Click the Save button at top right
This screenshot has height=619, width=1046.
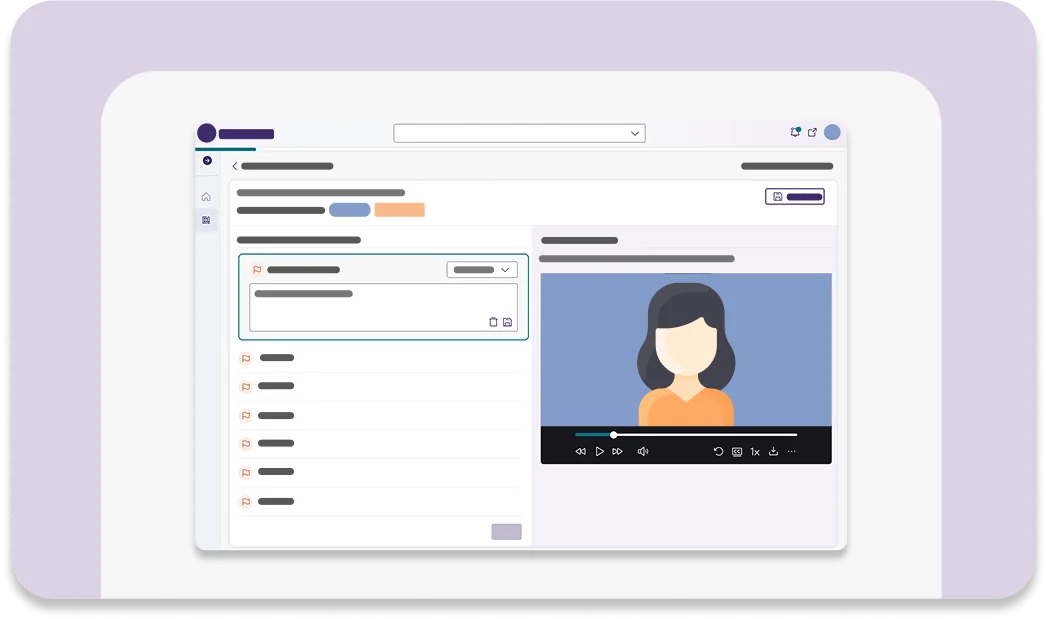click(795, 197)
